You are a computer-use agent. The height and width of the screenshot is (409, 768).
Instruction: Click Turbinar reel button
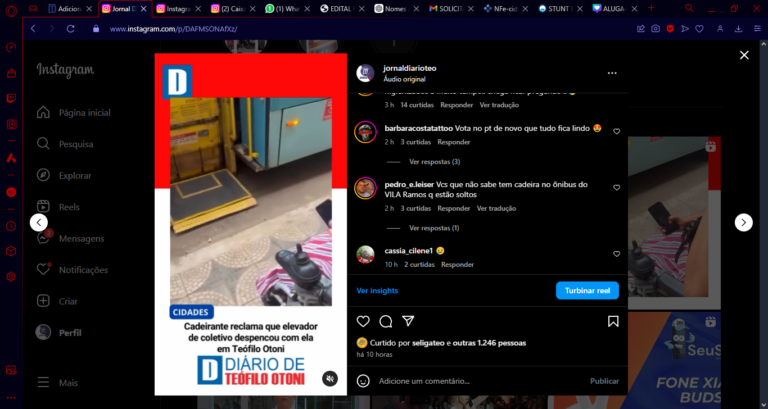click(587, 290)
